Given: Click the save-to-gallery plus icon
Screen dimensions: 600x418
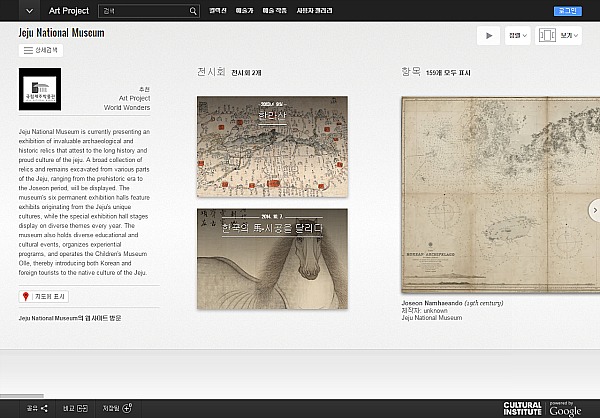Looking at the screenshot, I should point(127,408).
